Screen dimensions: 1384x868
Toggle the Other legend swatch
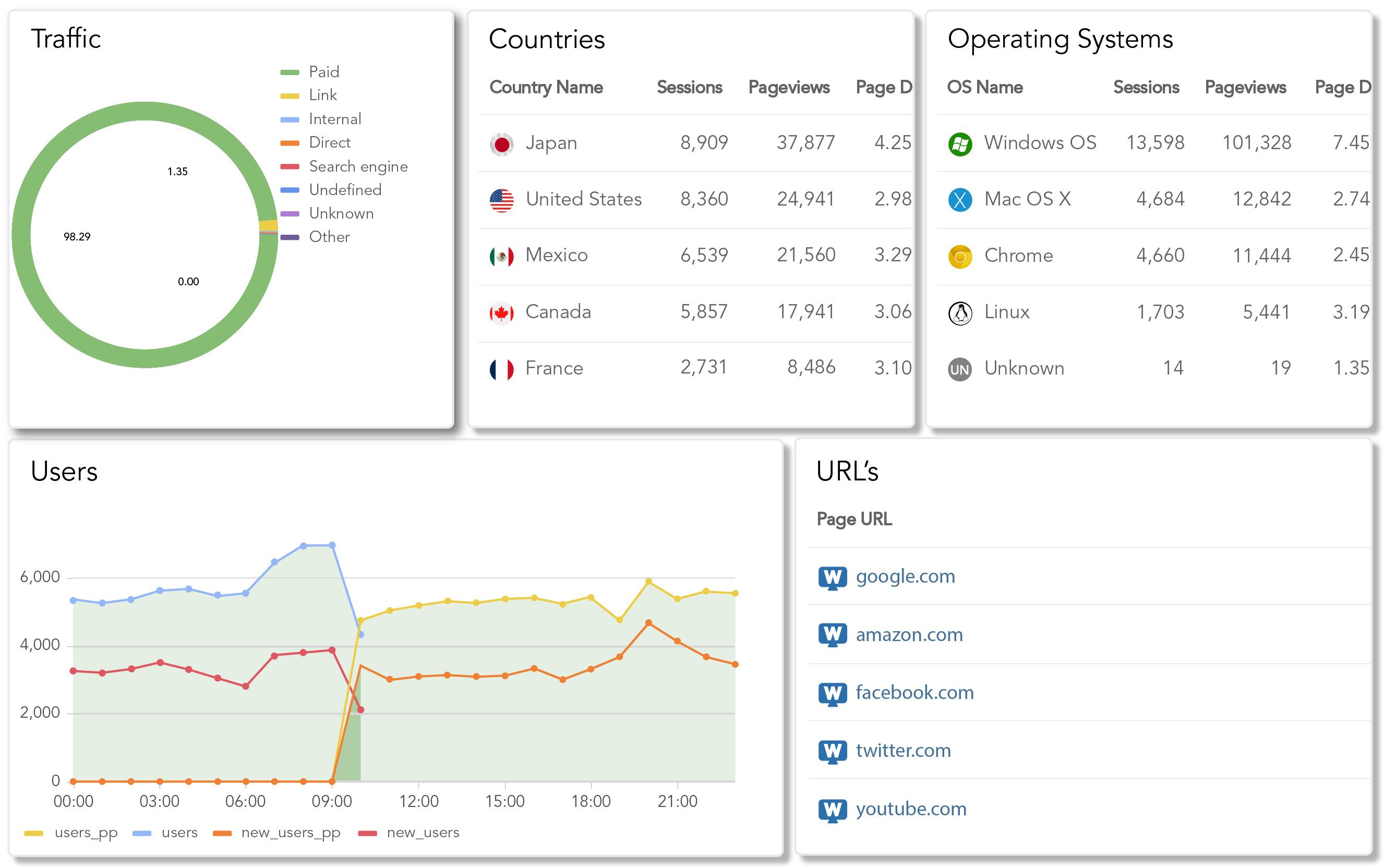point(290,237)
